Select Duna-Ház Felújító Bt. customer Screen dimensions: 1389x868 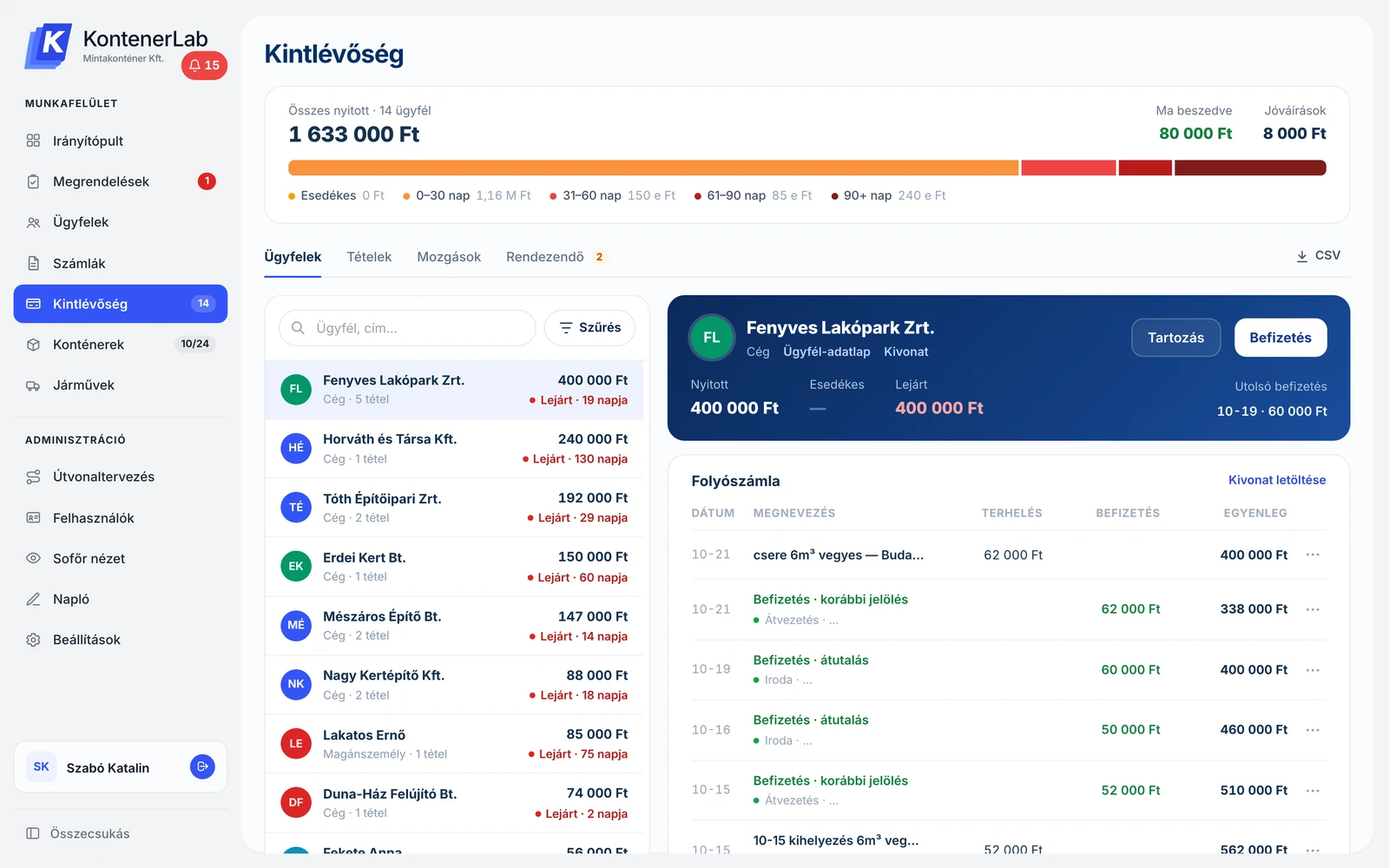coord(454,803)
